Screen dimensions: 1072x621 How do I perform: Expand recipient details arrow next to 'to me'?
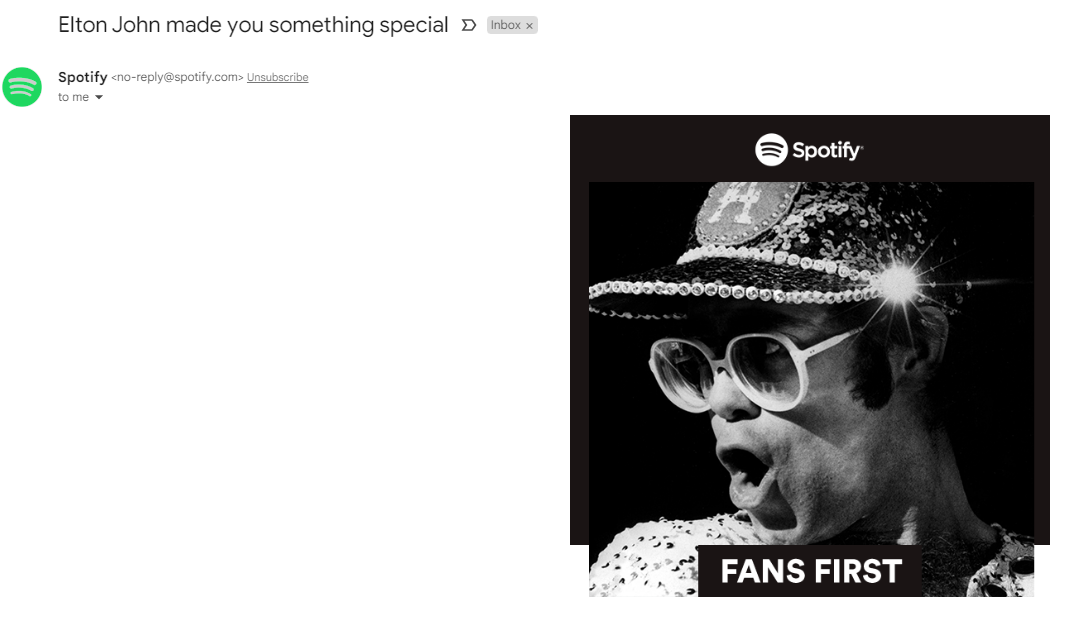tap(99, 97)
